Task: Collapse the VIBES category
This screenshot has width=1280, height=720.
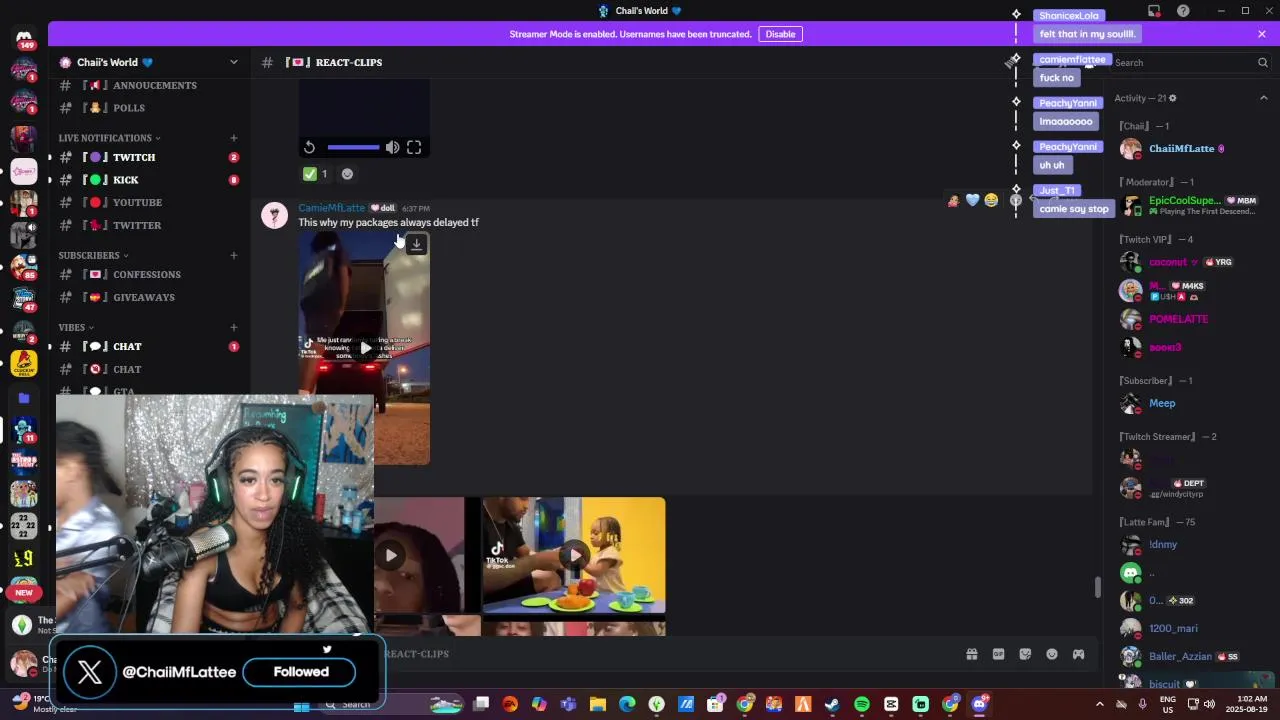Action: 76,327
